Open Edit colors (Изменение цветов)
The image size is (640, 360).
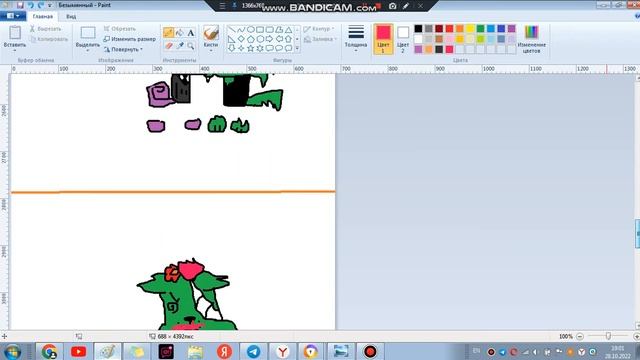click(x=531, y=39)
